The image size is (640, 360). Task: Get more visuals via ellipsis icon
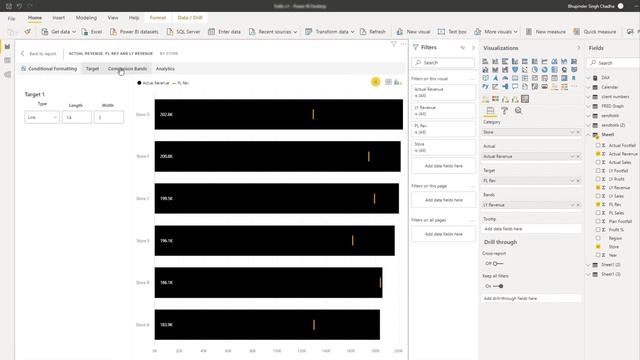tap(574, 87)
